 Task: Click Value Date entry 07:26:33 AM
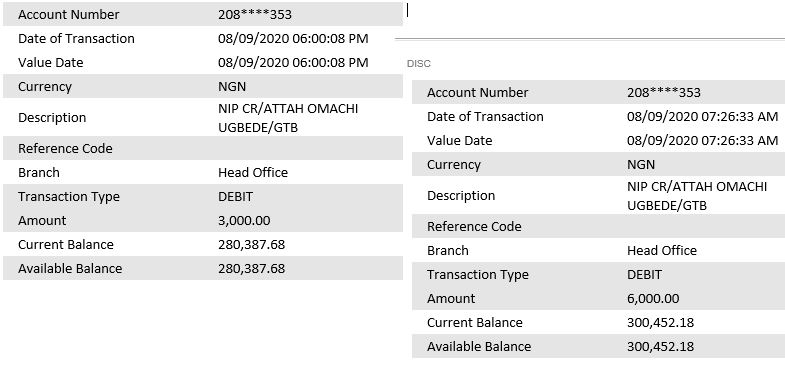click(702, 141)
